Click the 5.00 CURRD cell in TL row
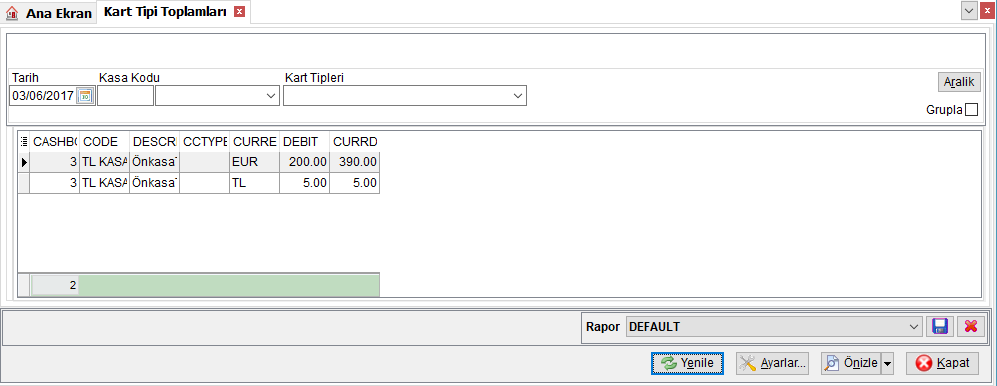Image resolution: width=997 pixels, height=386 pixels. click(354, 183)
